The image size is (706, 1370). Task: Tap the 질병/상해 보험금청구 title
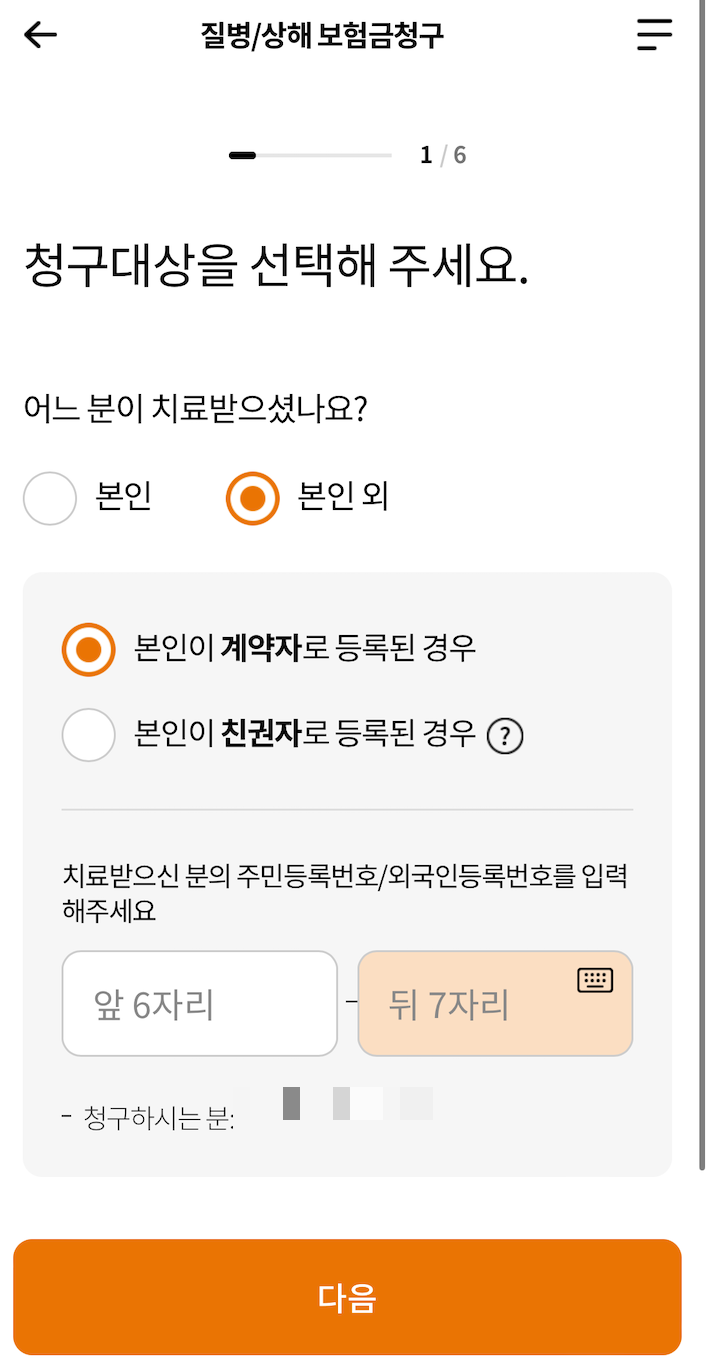point(322,34)
